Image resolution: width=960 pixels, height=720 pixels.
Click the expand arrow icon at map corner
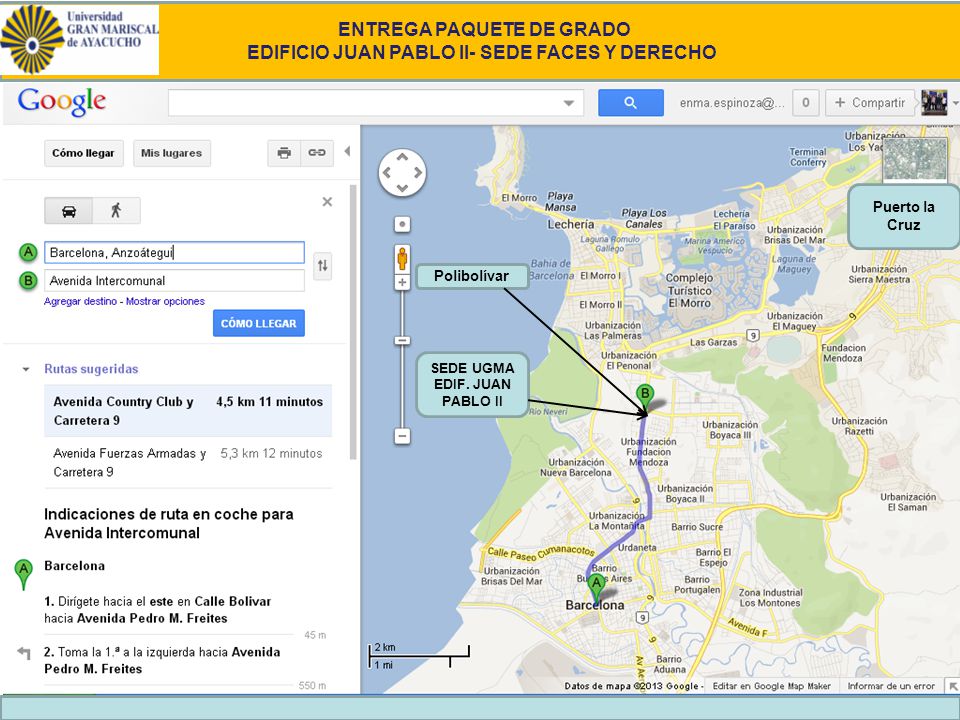click(953, 686)
